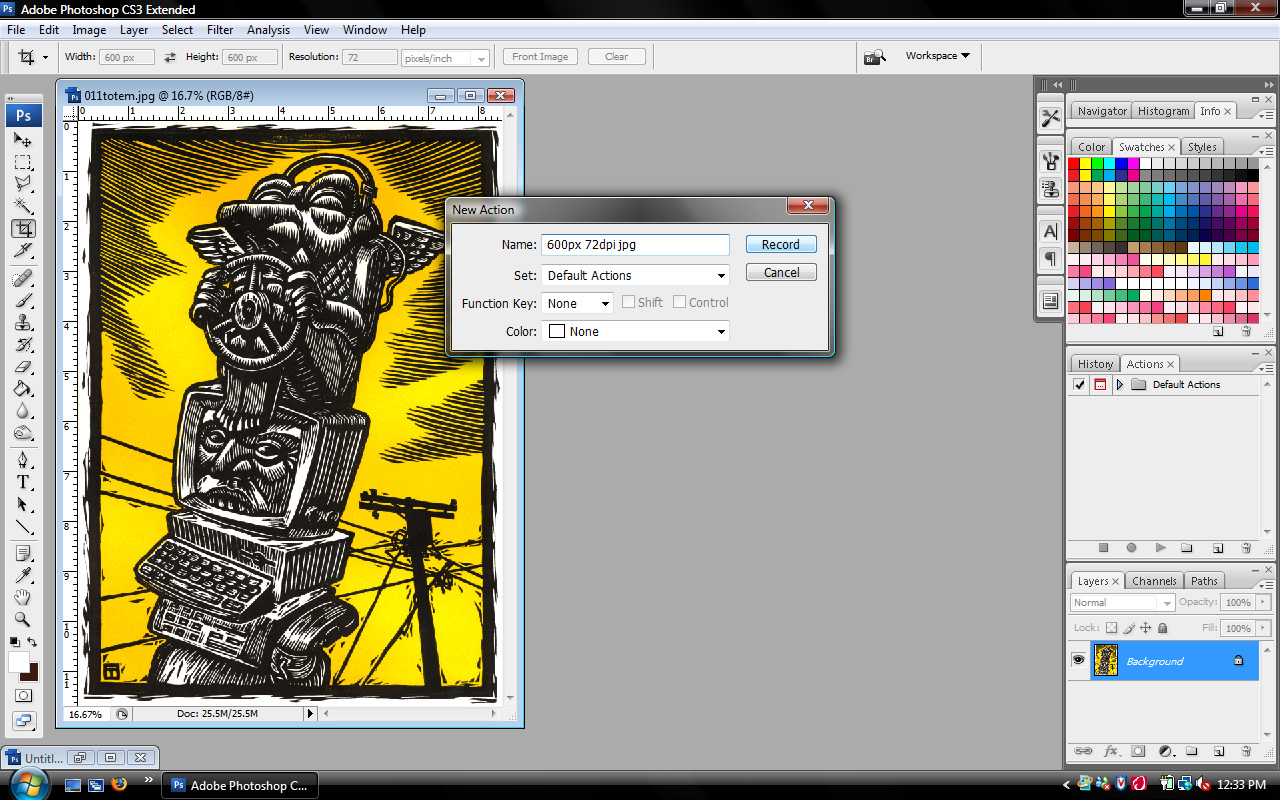Open the Character panel icon

1050,231
